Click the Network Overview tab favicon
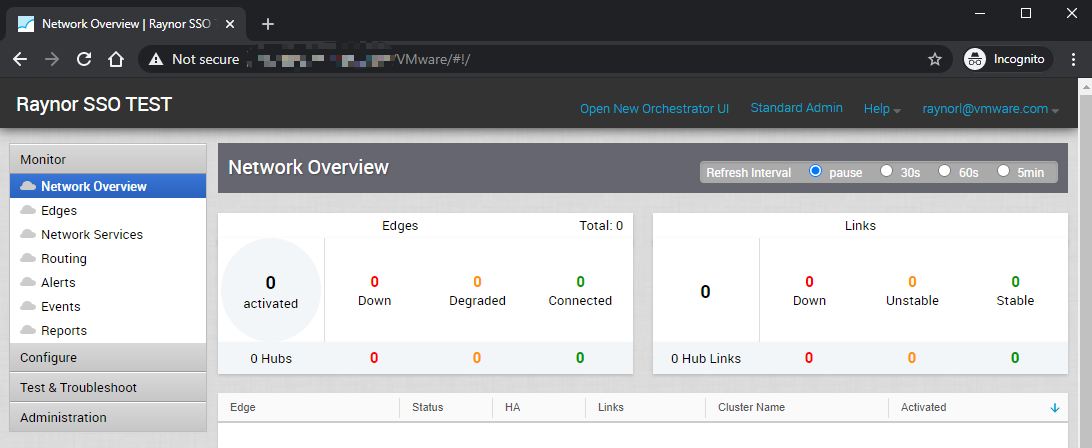This screenshot has height=448, width=1092. [26, 24]
